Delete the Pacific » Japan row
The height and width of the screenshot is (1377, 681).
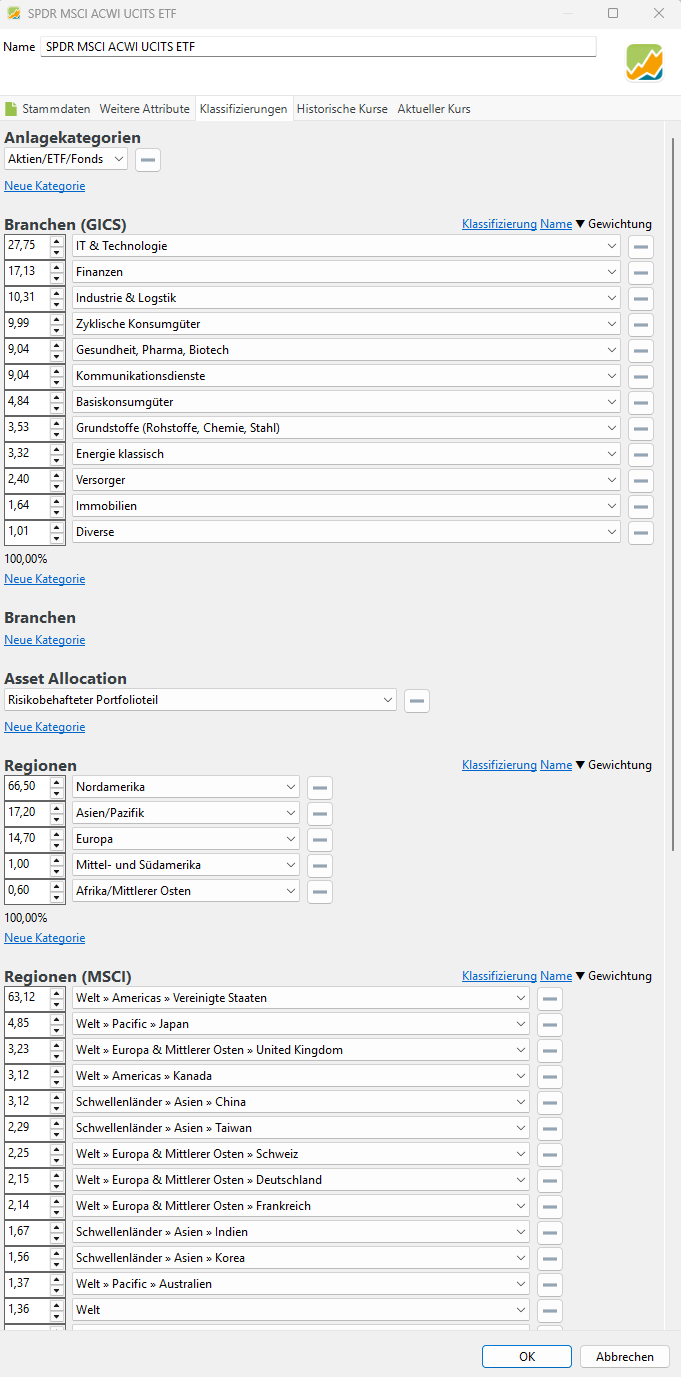550,1024
